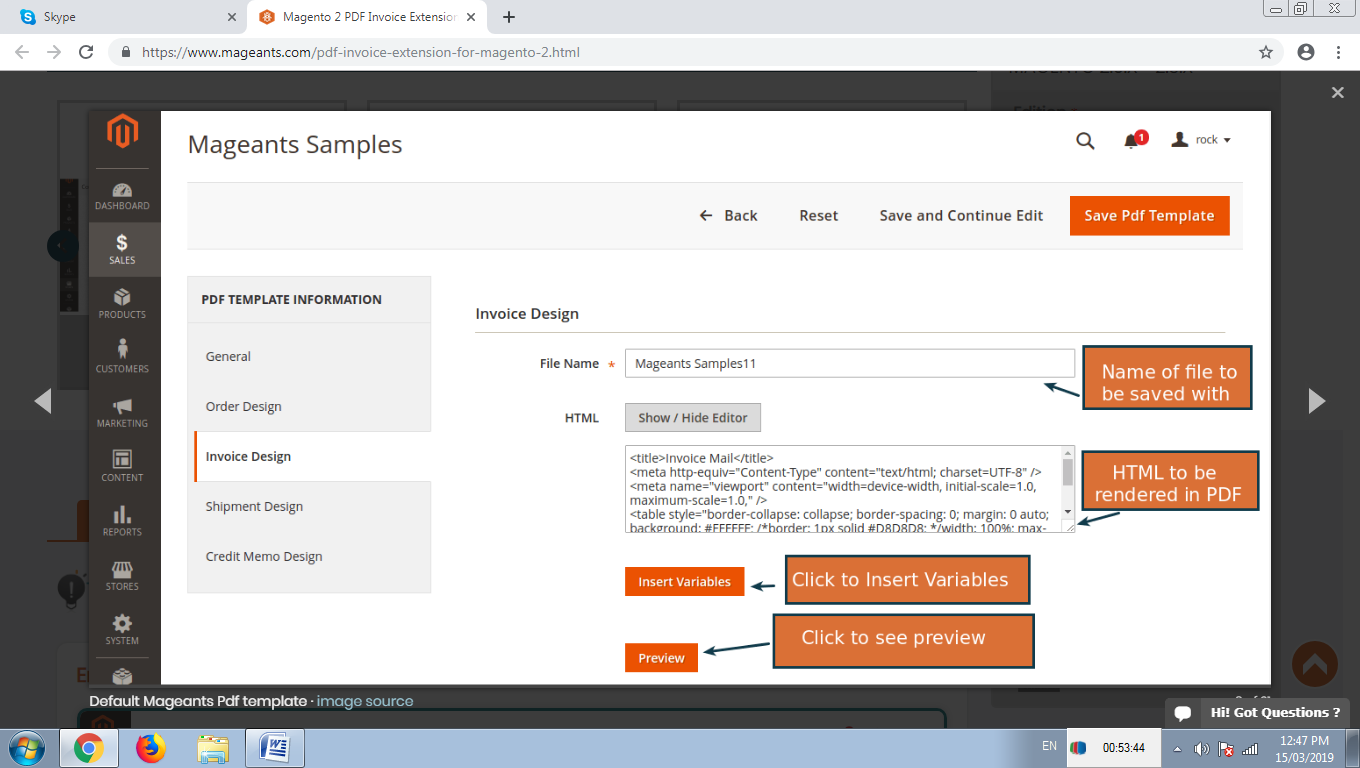Viewport: 1360px width, 768px height.
Task: Close the Magento 2 PDF Invoice tab
Action: [x=472, y=17]
